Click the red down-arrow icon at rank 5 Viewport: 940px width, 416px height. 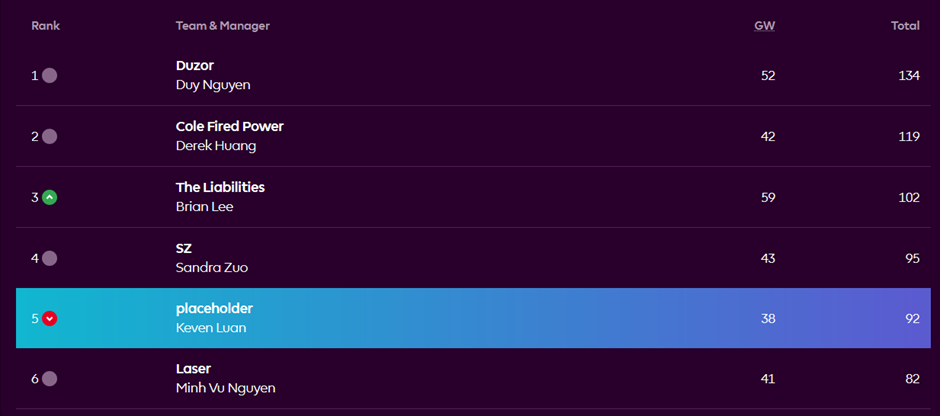50,319
